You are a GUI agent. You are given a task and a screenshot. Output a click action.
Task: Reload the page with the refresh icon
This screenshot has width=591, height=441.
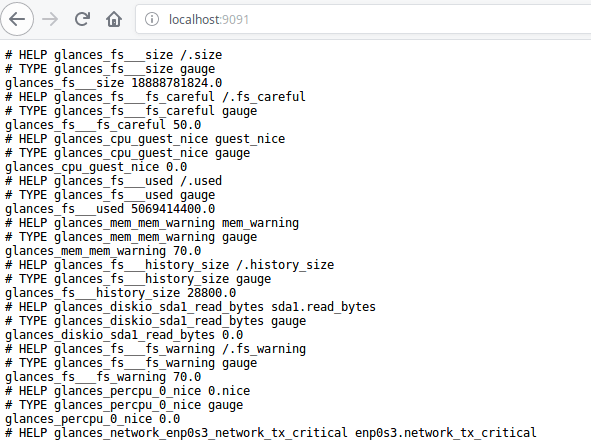click(x=82, y=19)
